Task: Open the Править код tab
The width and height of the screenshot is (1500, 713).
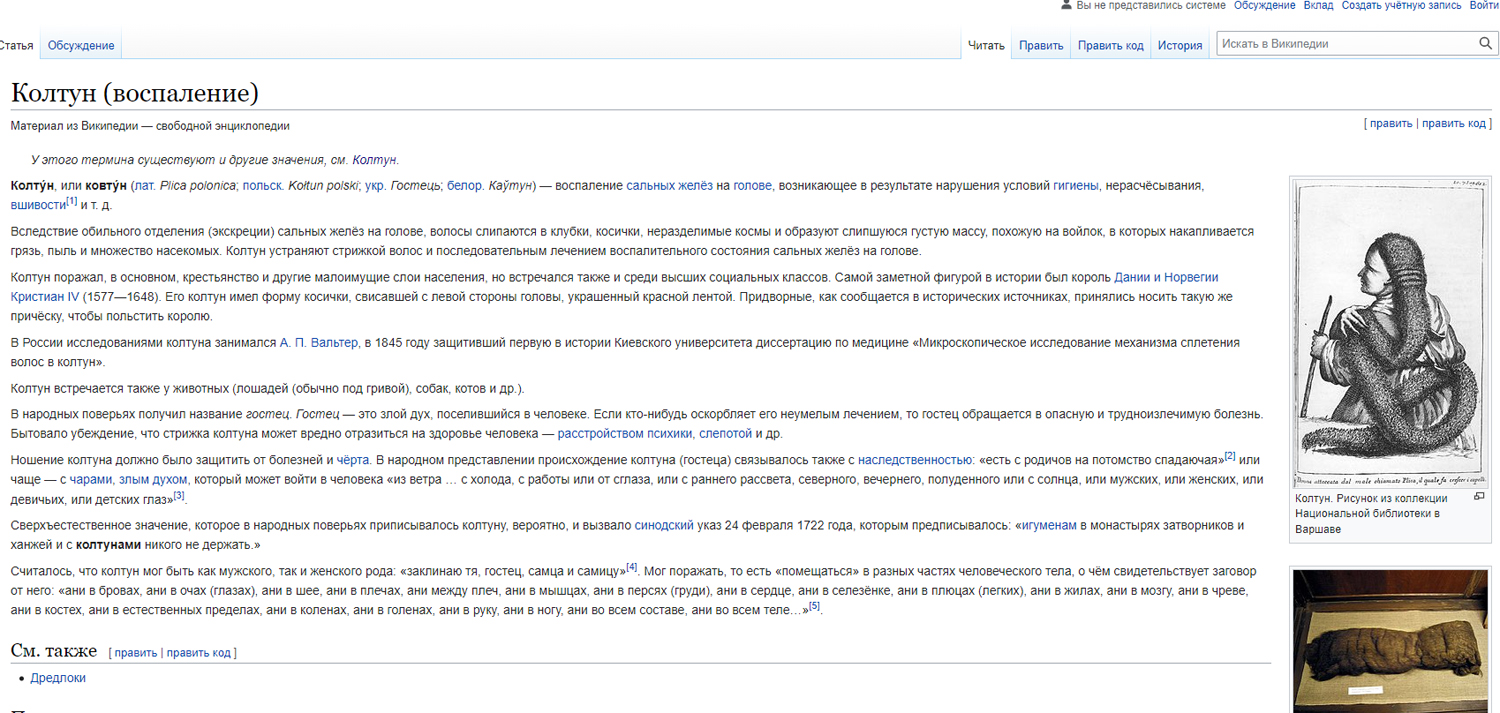Action: click(x=1110, y=45)
